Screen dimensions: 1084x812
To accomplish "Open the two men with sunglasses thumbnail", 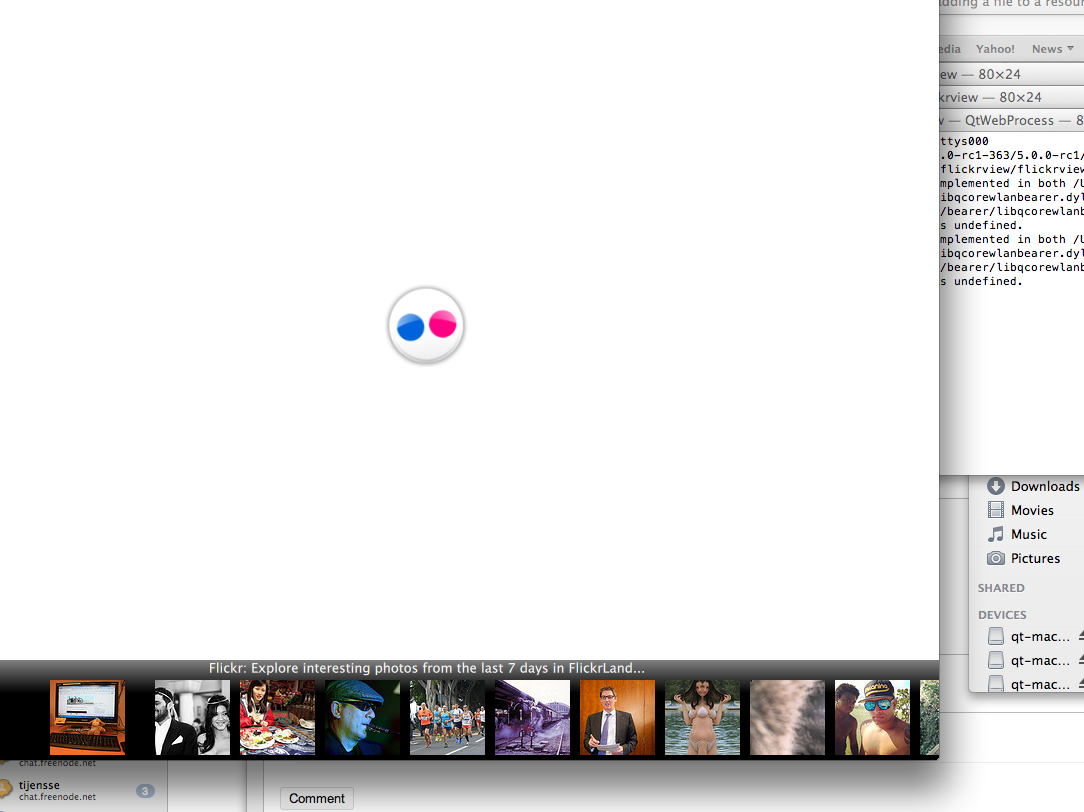I will (872, 717).
